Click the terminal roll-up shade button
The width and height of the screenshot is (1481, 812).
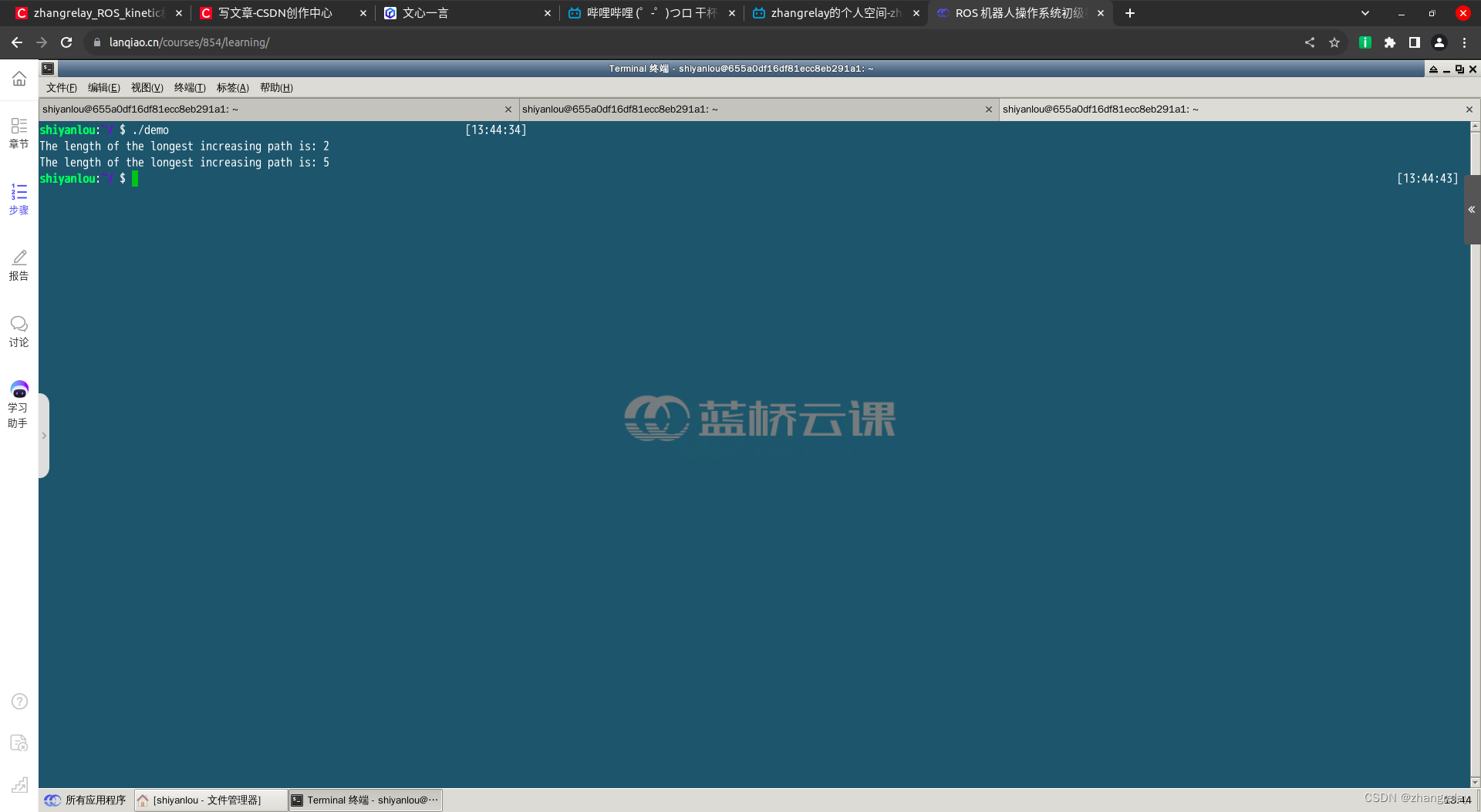point(1433,69)
